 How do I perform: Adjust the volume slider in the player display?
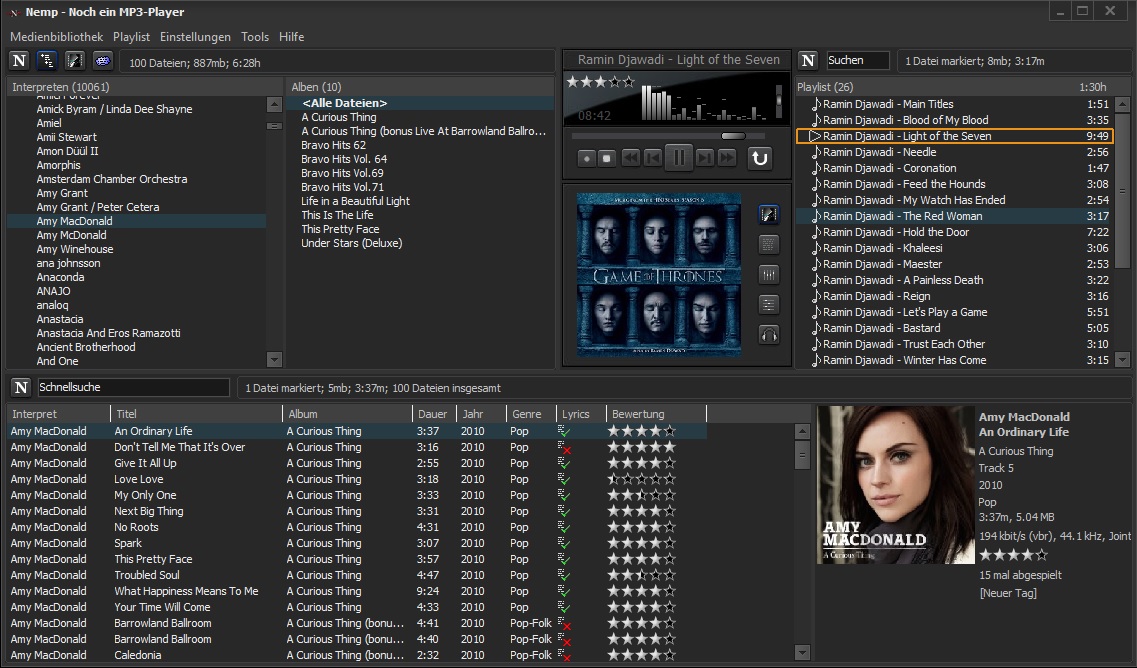[x=780, y=100]
